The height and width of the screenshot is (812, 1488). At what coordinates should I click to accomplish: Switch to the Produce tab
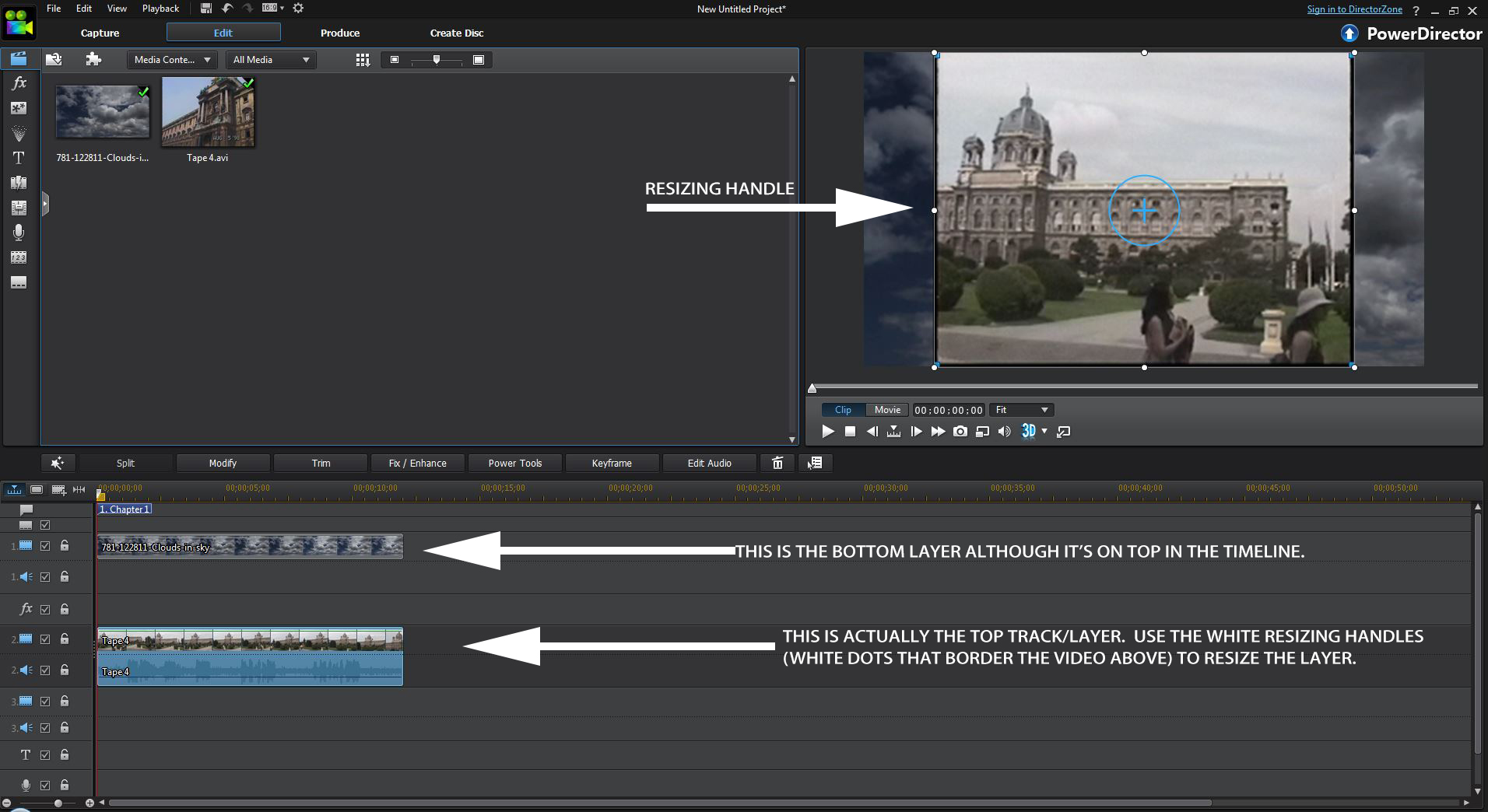pos(340,33)
